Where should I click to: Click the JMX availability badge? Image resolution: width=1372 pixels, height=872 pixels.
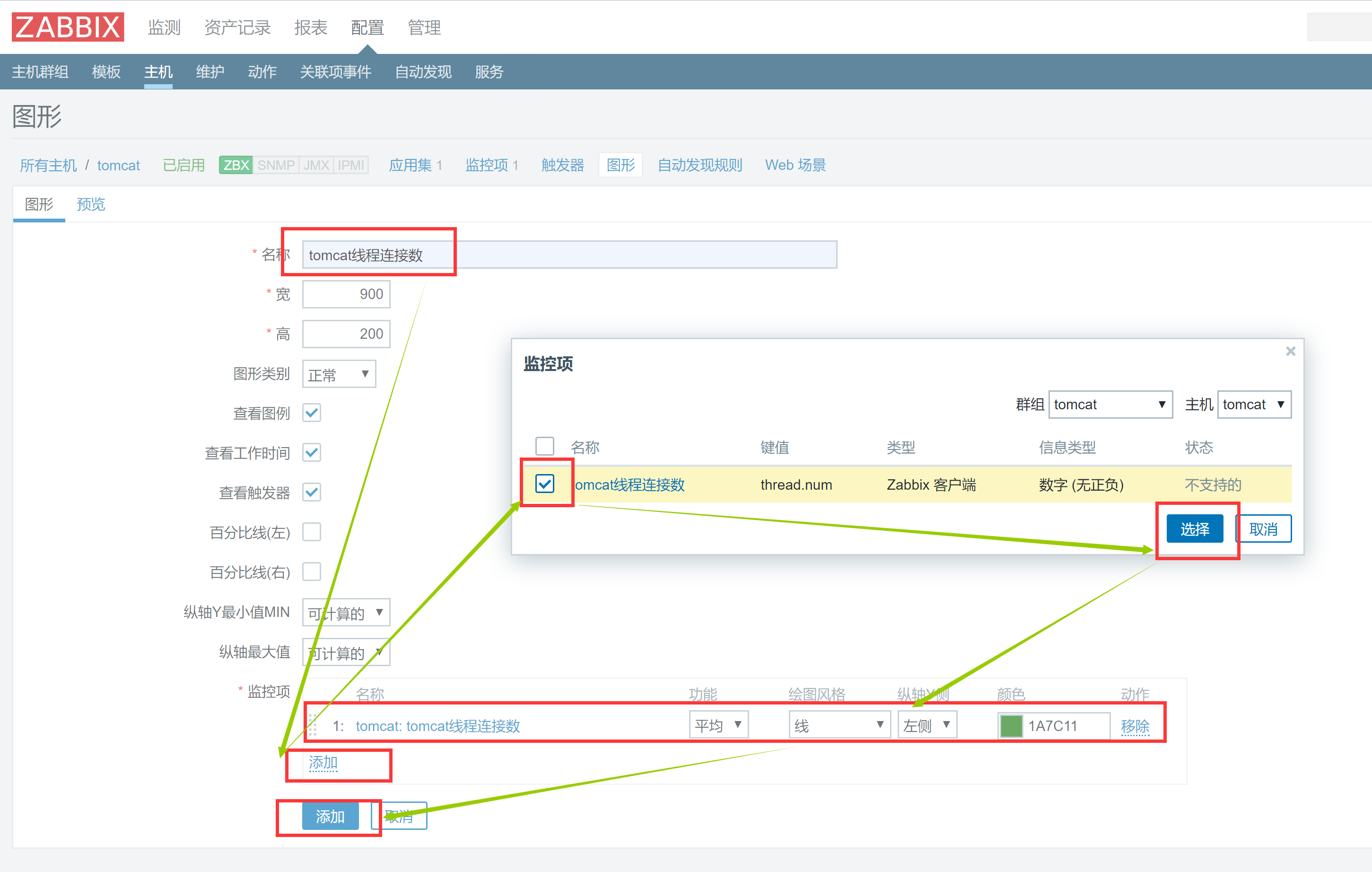(x=316, y=165)
